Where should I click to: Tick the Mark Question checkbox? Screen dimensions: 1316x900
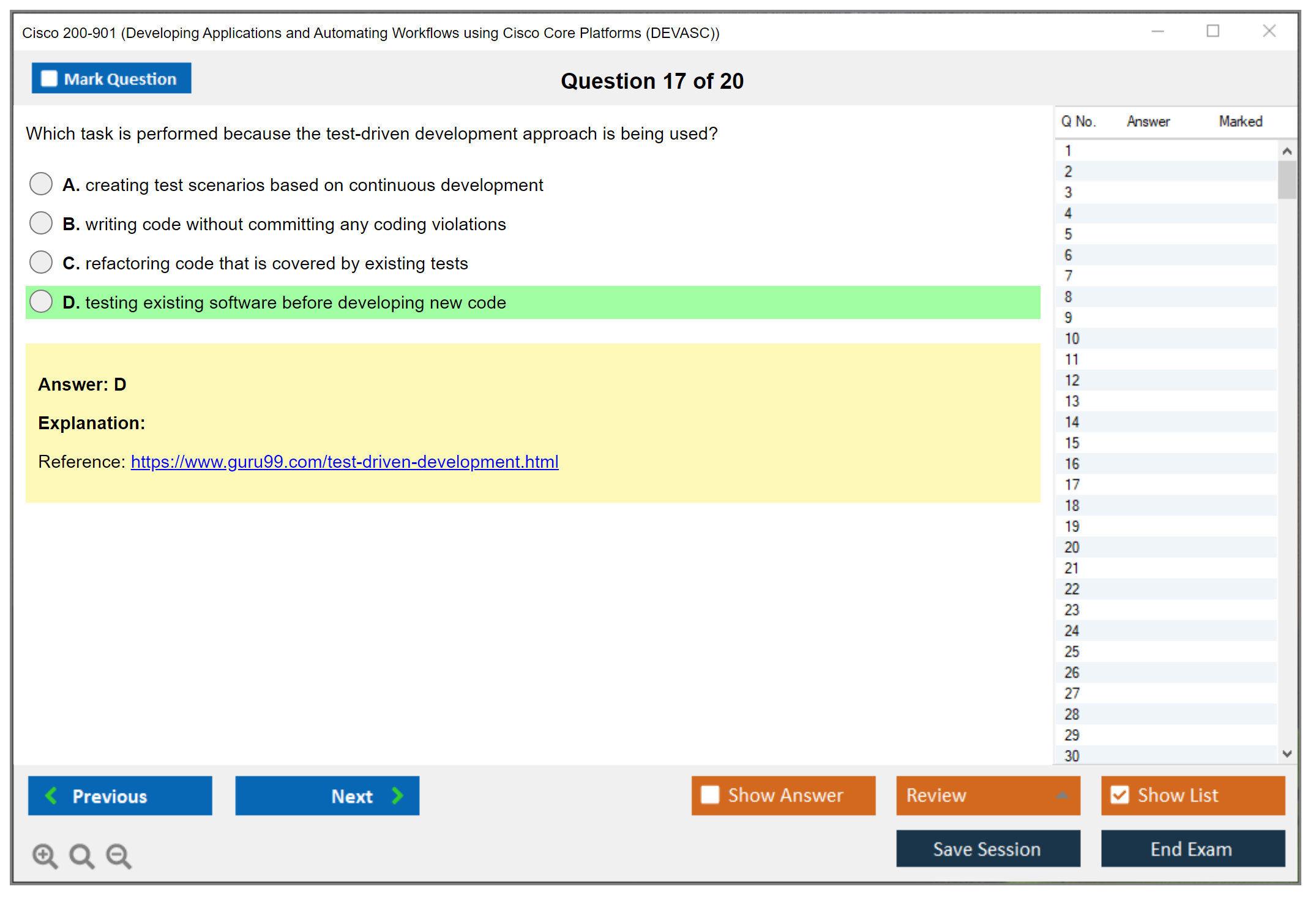(x=49, y=79)
